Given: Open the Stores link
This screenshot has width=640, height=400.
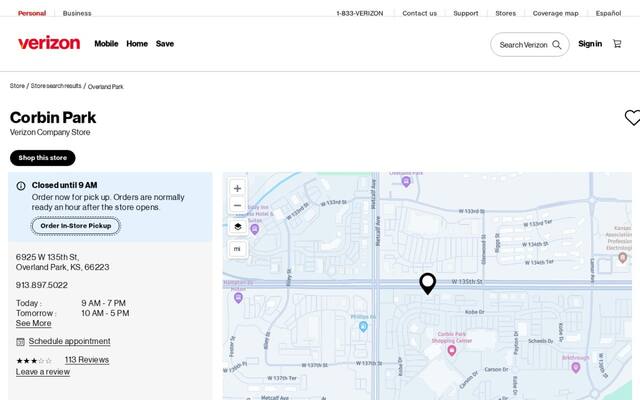Looking at the screenshot, I should pyautogui.click(x=506, y=13).
